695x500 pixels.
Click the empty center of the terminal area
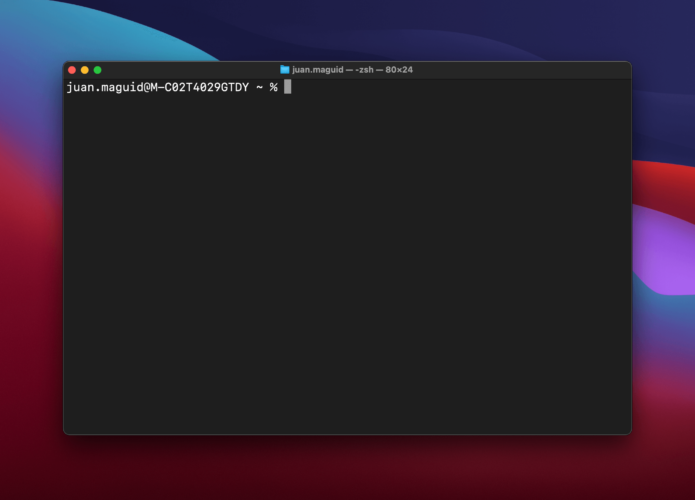coord(347,260)
